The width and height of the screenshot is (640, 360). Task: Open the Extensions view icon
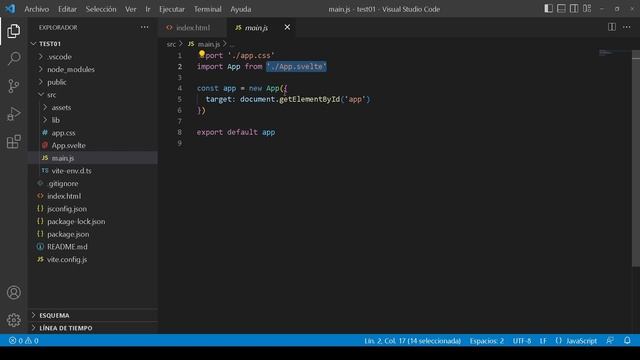(x=13, y=142)
